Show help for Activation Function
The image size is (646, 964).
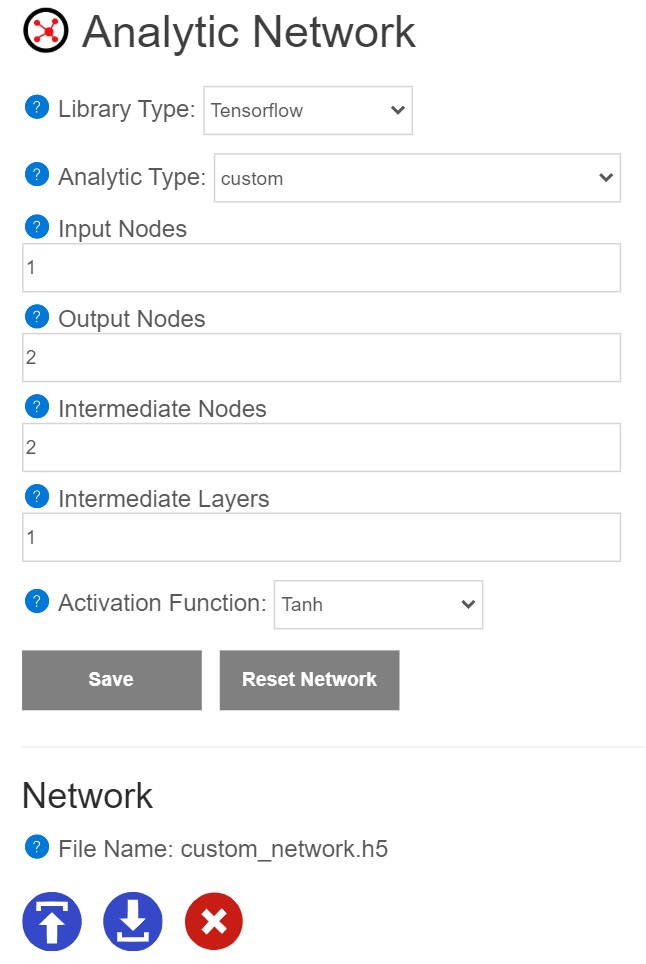point(37,601)
